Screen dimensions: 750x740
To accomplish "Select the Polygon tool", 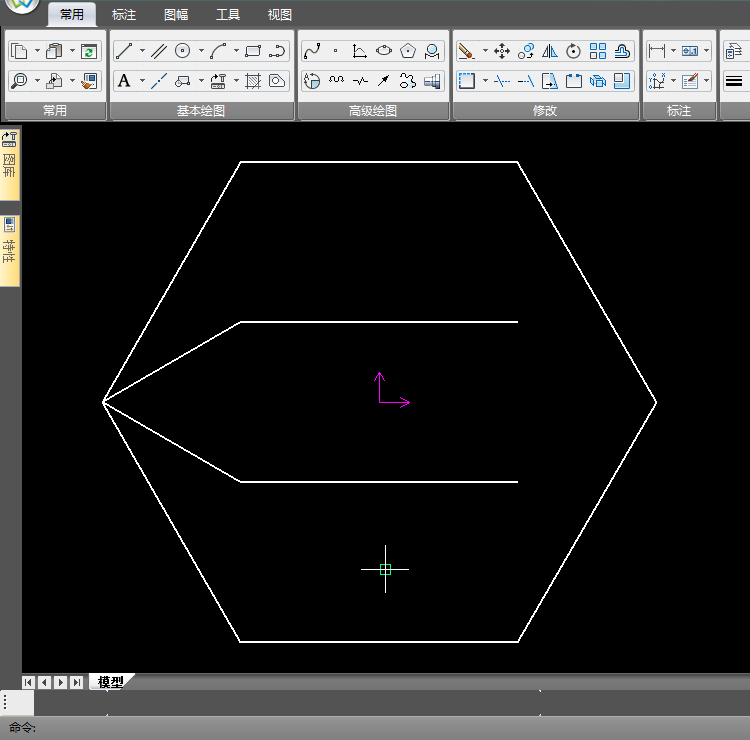I will 408,51.
